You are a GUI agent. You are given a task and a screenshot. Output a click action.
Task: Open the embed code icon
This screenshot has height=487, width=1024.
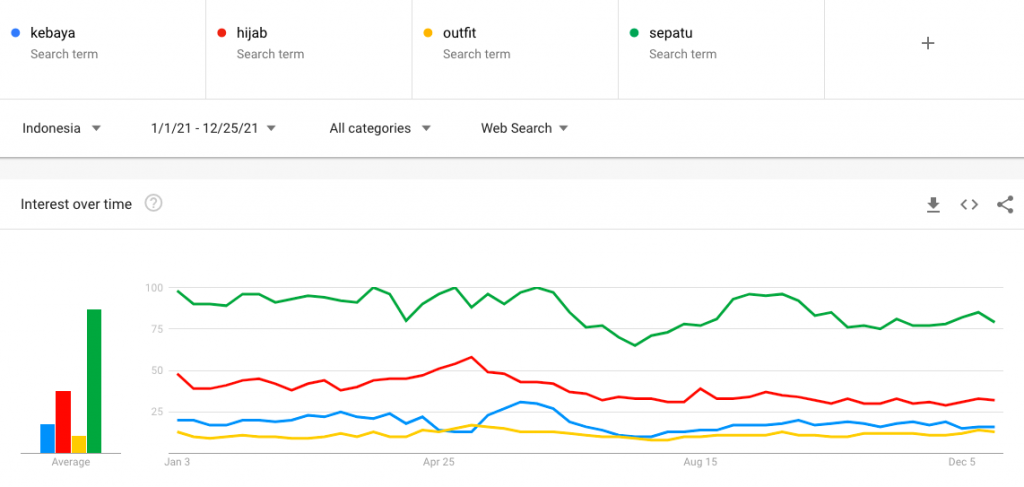pyautogui.click(x=969, y=205)
